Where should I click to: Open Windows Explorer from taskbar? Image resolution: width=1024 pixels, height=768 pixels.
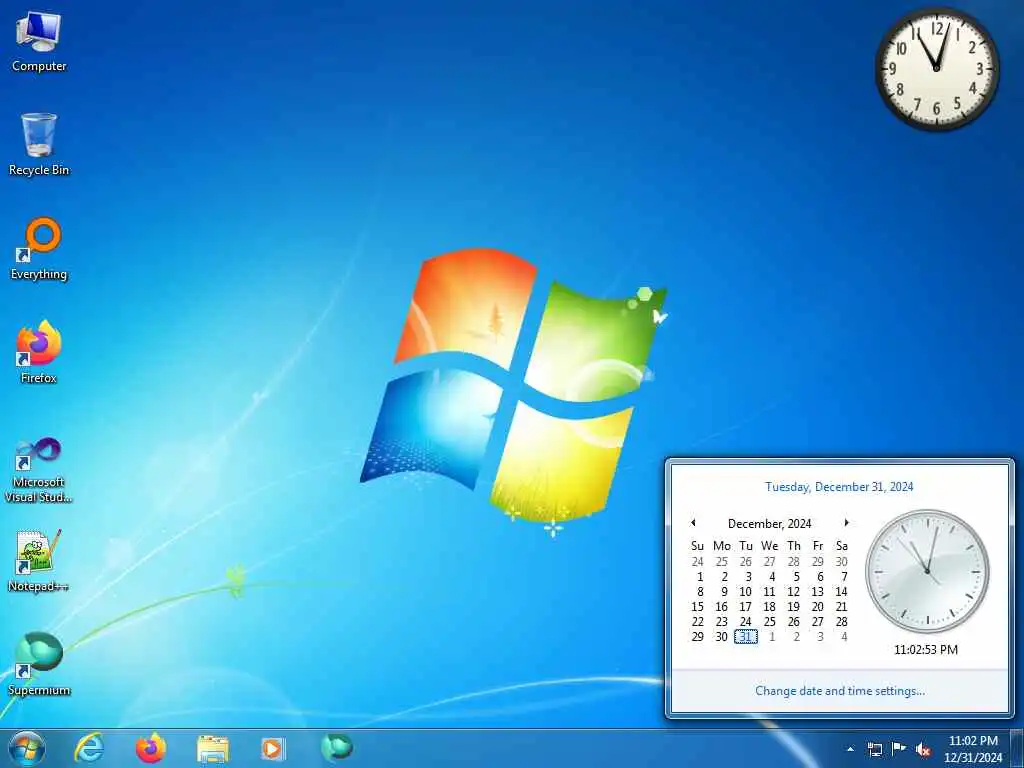click(x=213, y=748)
